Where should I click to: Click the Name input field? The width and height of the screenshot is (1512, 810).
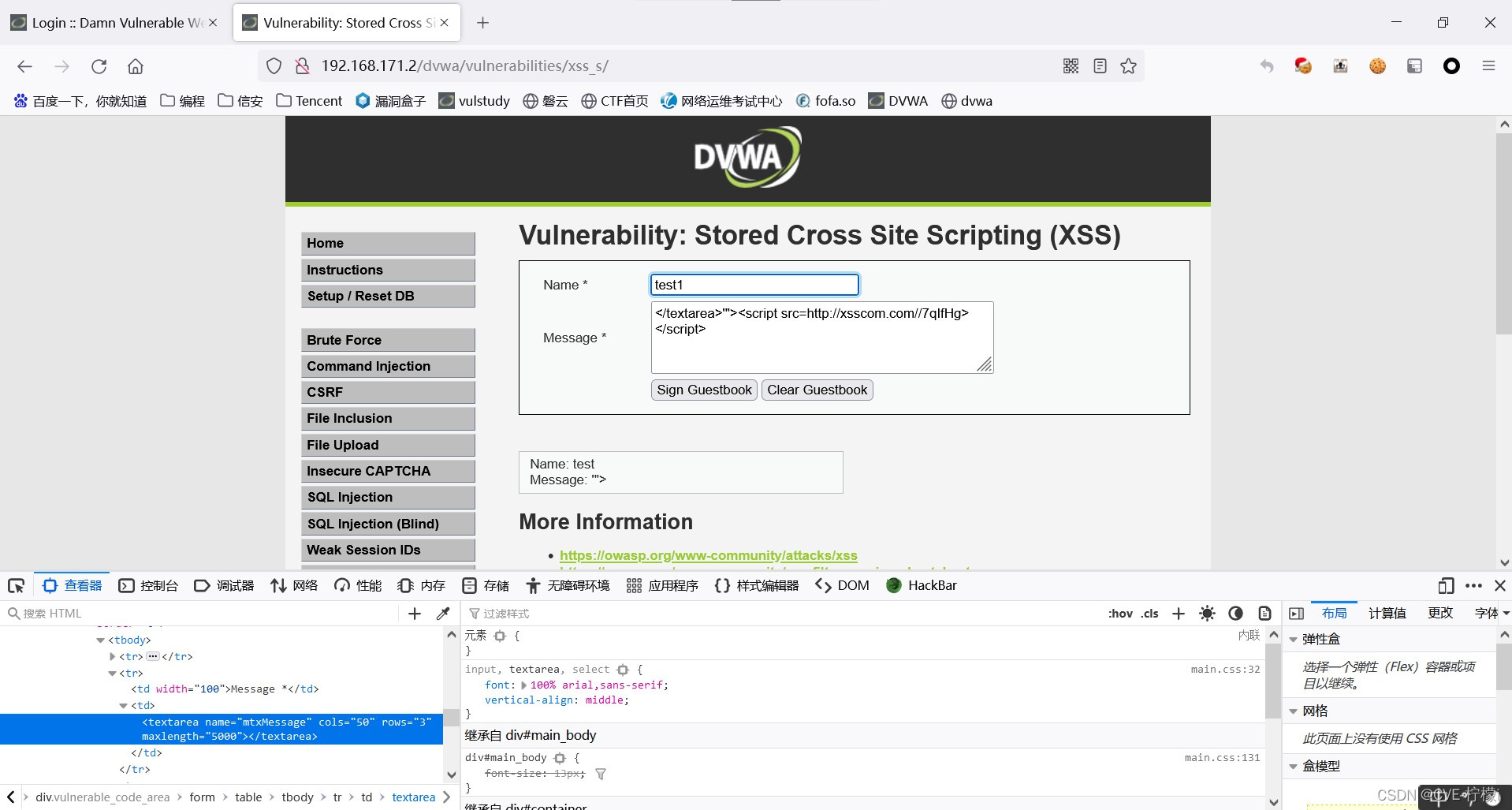tap(754, 285)
